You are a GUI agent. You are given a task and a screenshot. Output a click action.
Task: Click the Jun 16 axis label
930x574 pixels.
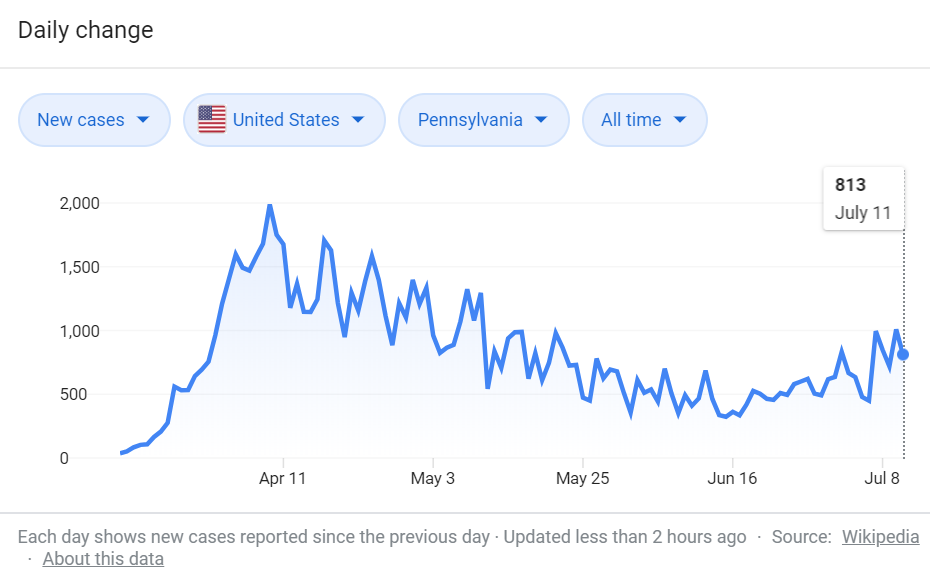(x=732, y=479)
